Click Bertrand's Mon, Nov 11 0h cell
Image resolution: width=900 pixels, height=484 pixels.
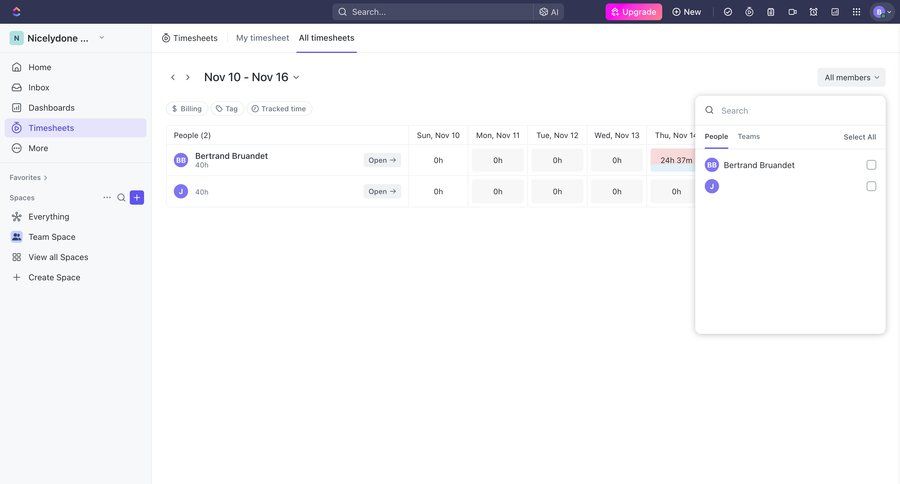(x=498, y=160)
